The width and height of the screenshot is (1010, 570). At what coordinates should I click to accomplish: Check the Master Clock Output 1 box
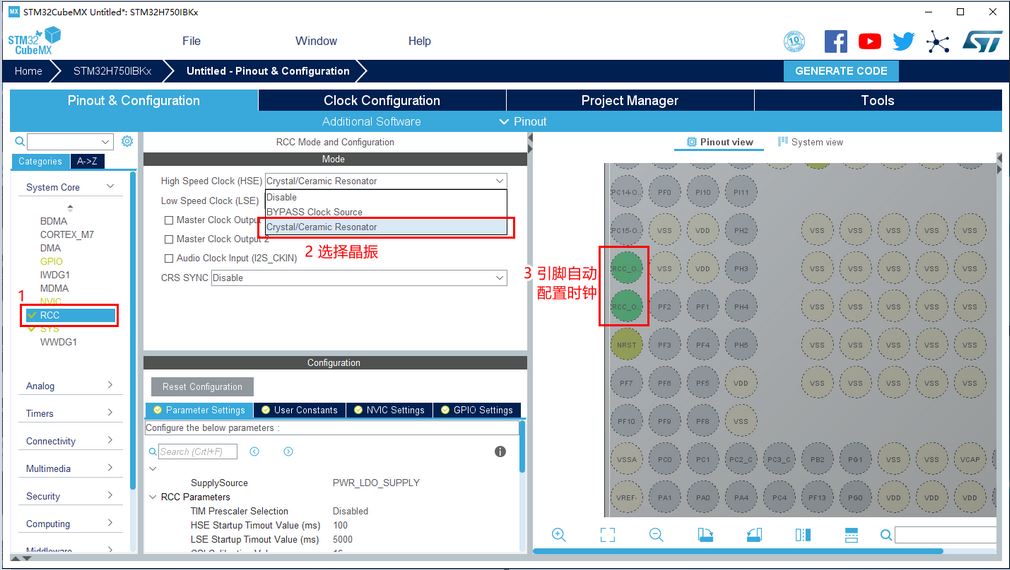coord(169,220)
